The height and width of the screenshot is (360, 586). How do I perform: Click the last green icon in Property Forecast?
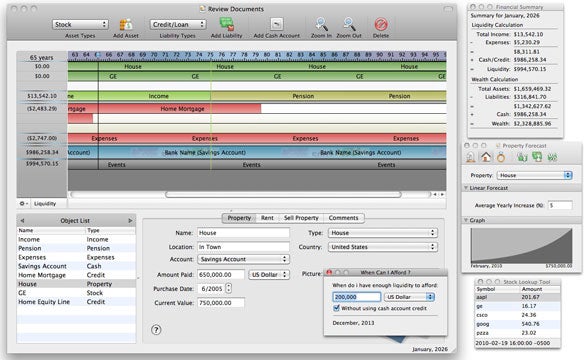pyautogui.click(x=552, y=157)
